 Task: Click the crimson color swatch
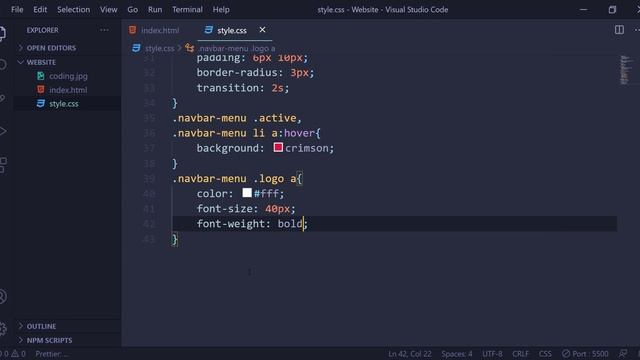[x=278, y=147]
